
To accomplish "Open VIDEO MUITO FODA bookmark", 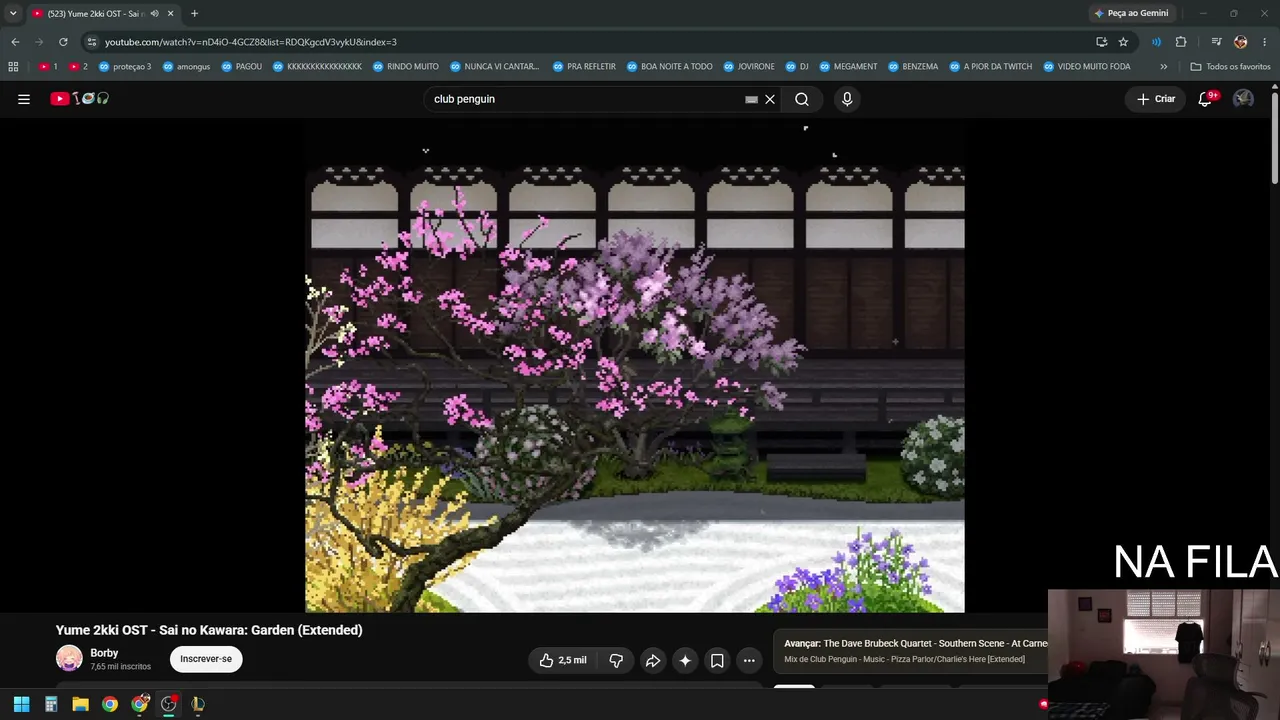I will tap(1086, 67).
